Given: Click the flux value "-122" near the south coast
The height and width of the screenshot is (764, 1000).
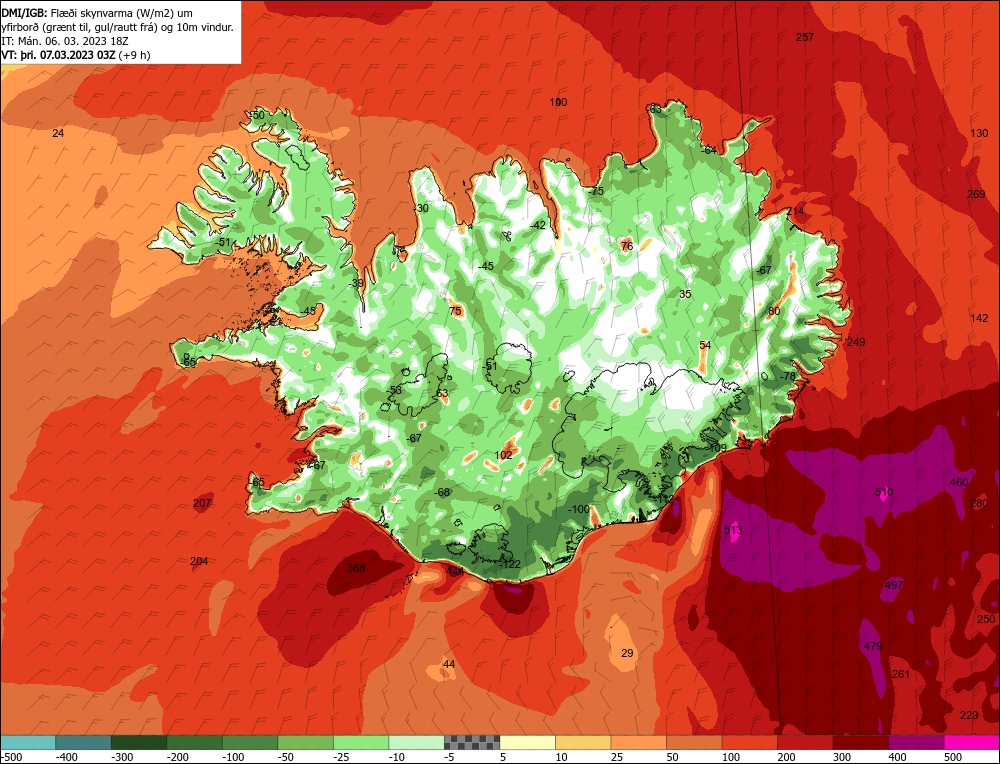Looking at the screenshot, I should point(510,564).
